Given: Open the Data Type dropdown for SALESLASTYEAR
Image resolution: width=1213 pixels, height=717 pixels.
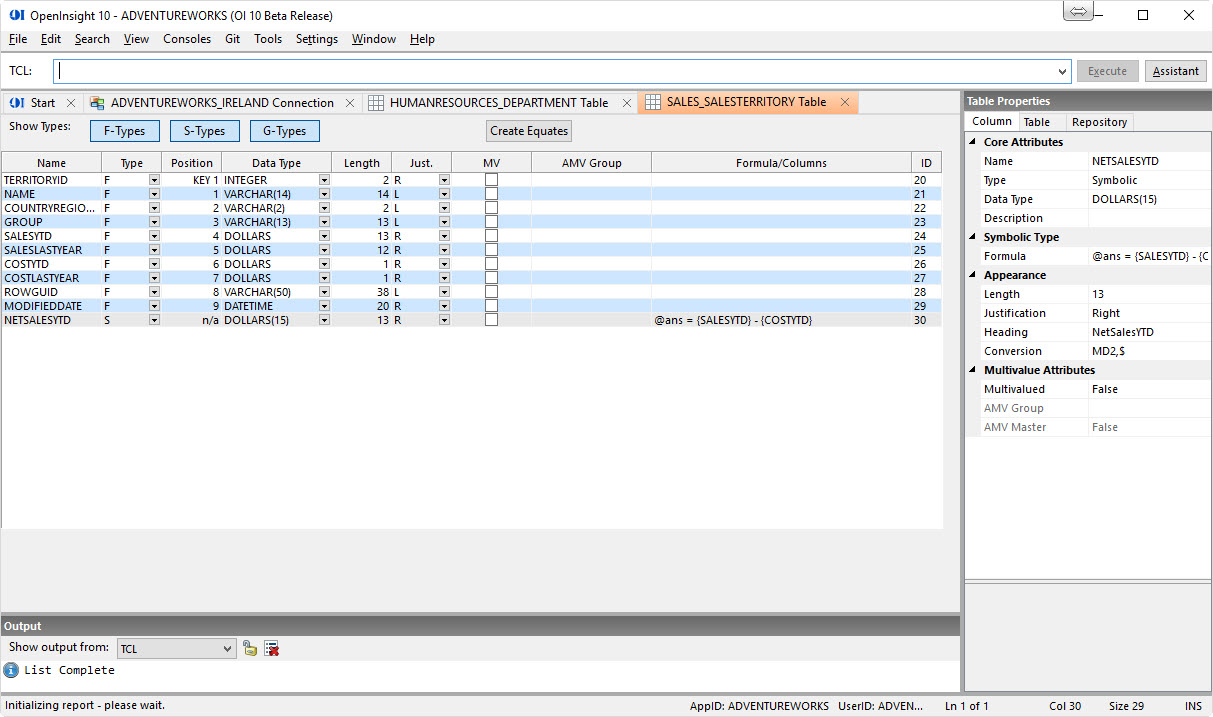Looking at the screenshot, I should tap(324, 250).
